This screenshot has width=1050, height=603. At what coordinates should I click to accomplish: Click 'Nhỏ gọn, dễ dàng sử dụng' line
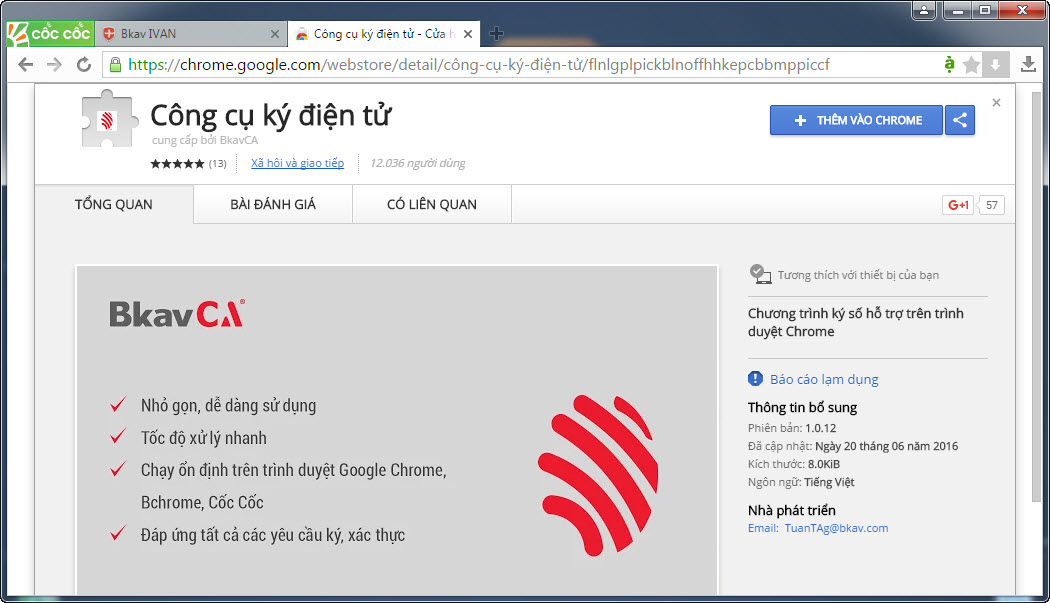point(228,405)
